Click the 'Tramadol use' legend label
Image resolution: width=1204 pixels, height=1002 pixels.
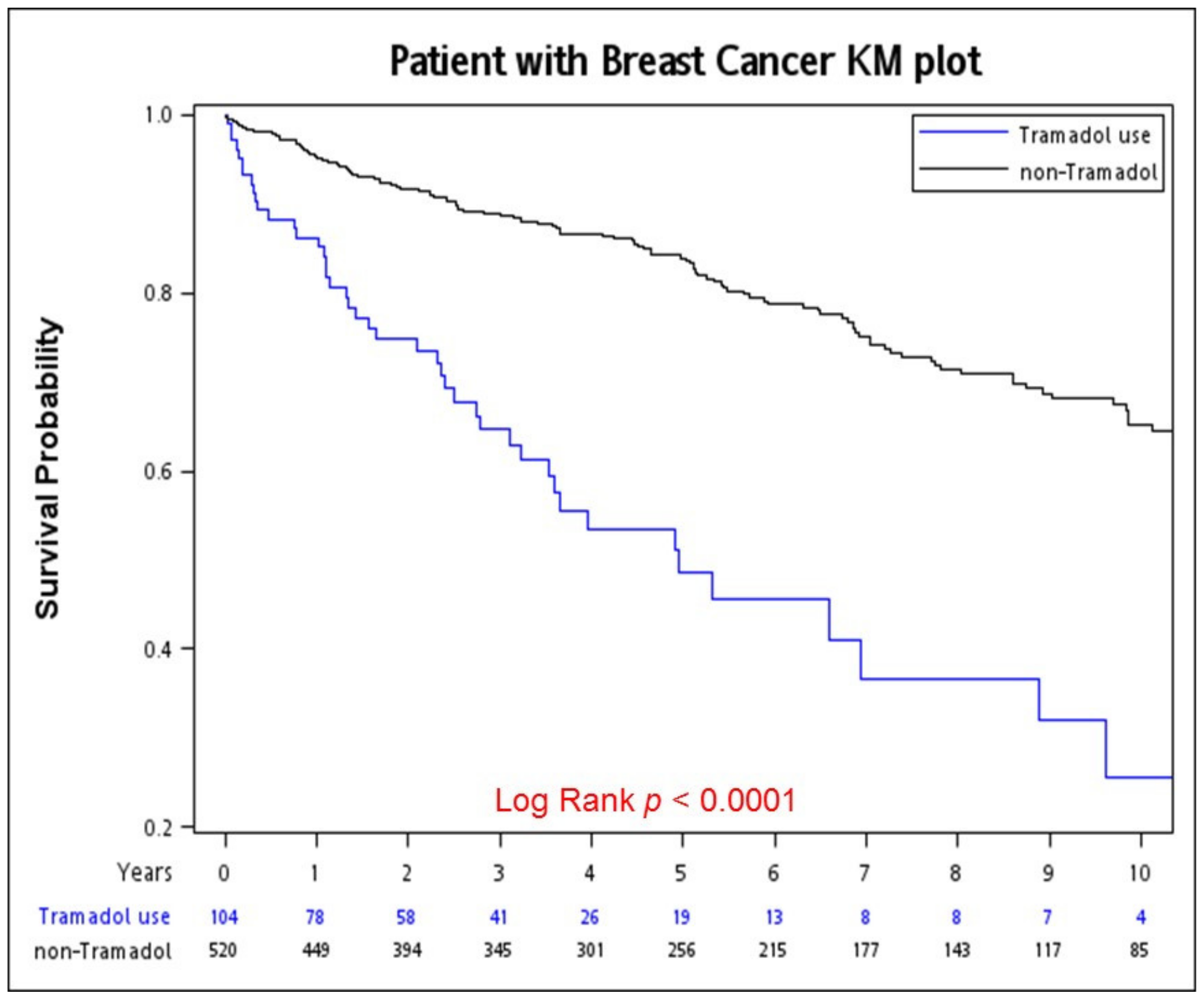1084,136
